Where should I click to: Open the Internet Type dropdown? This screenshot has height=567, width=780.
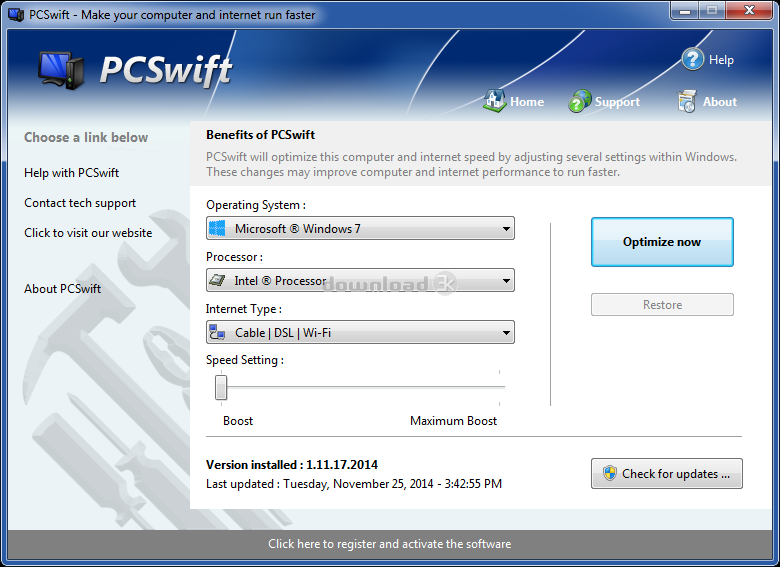(506, 333)
